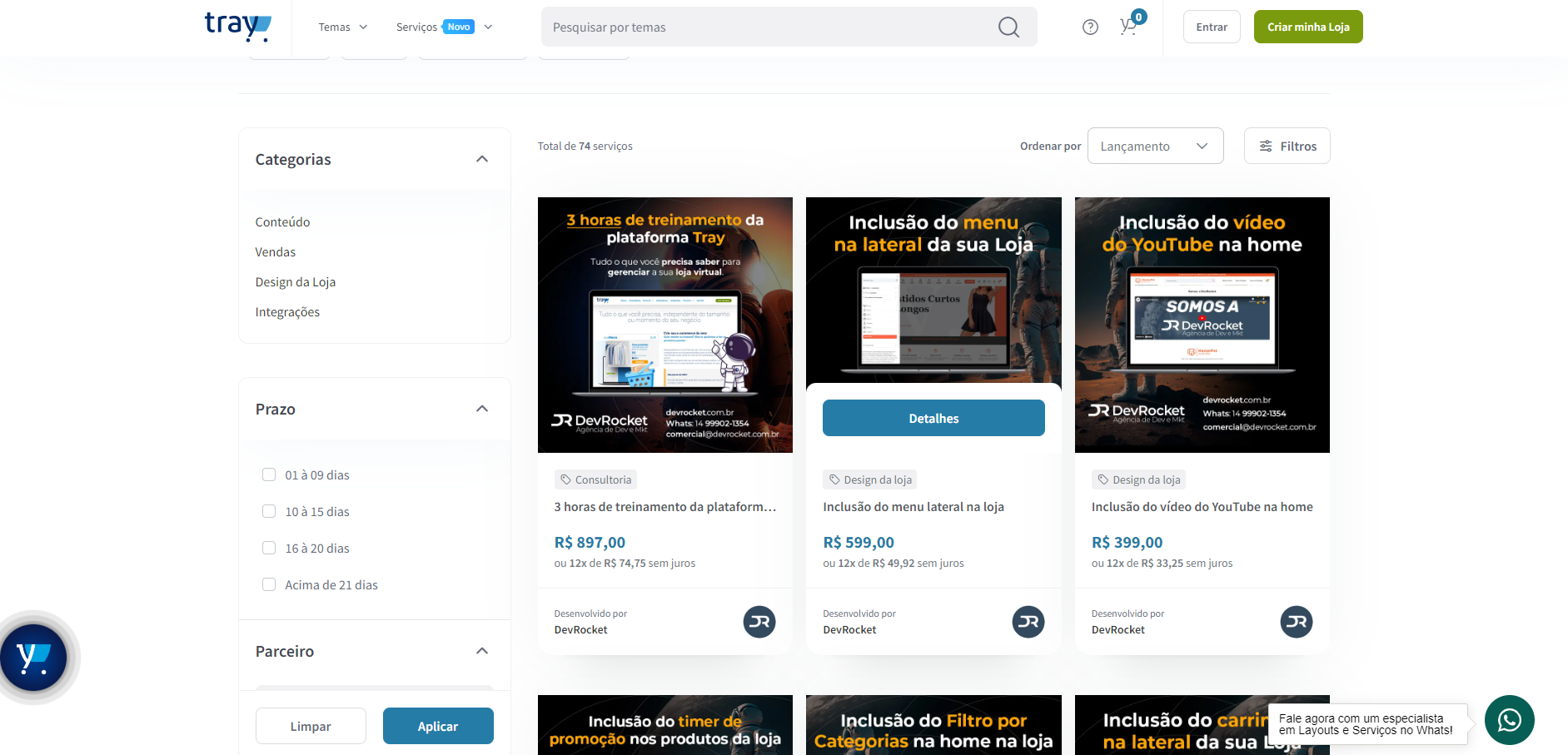The image size is (1568, 755).
Task: Collapse the Categorias section
Action: [482, 159]
